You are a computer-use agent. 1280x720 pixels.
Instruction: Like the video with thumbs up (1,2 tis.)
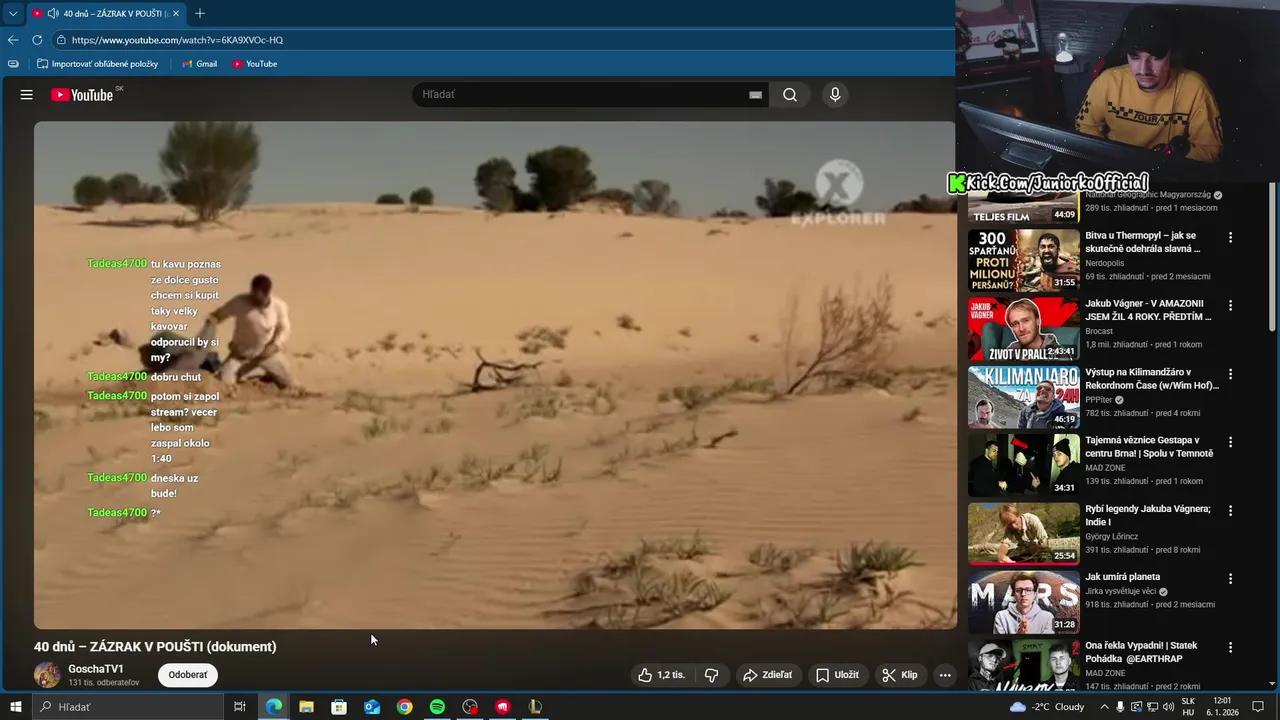tap(662, 675)
